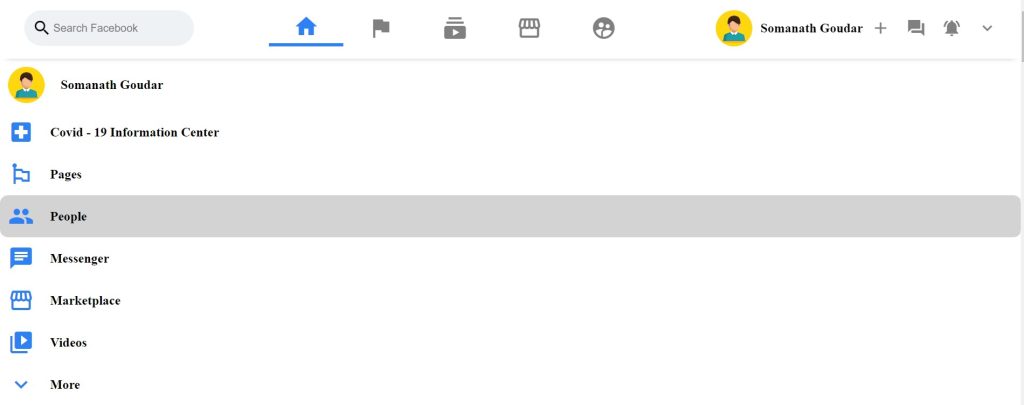Open the Groups icon in top navigation
The width and height of the screenshot is (1024, 405).
click(603, 28)
